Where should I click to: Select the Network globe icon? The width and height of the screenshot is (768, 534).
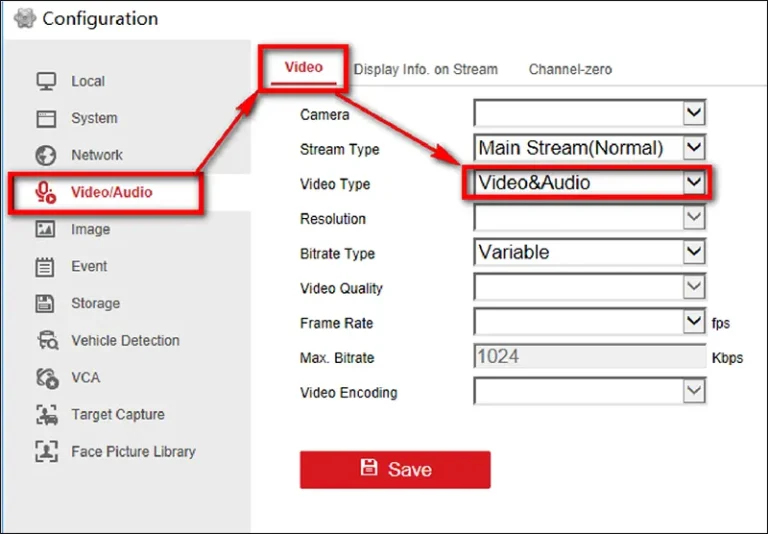click(x=45, y=155)
